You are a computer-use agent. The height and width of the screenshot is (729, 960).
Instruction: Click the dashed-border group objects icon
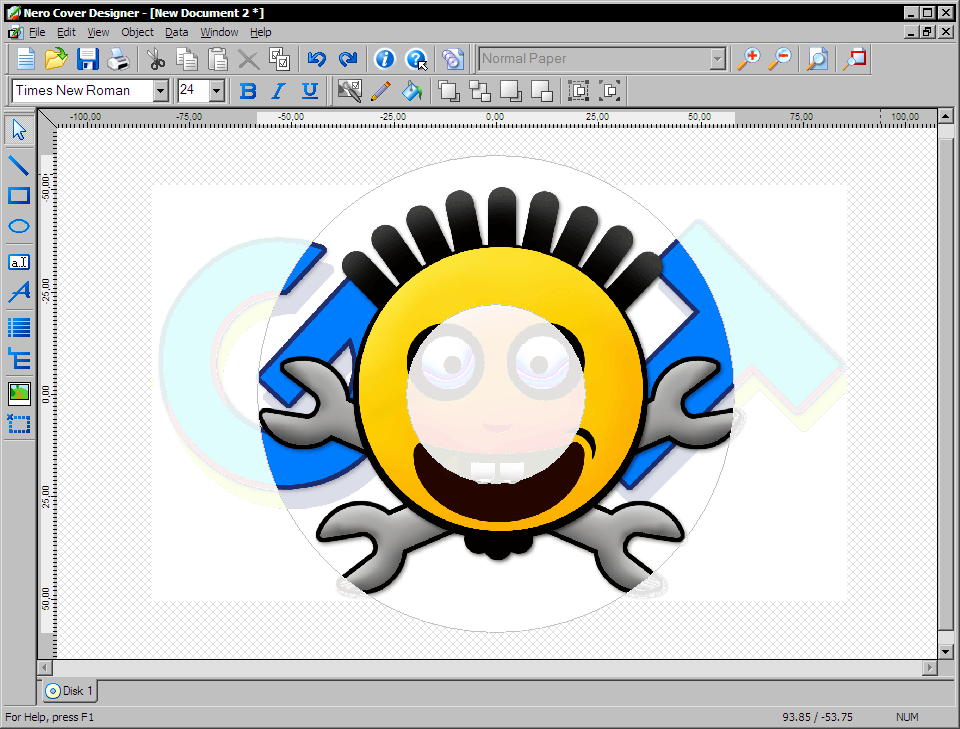coord(579,91)
